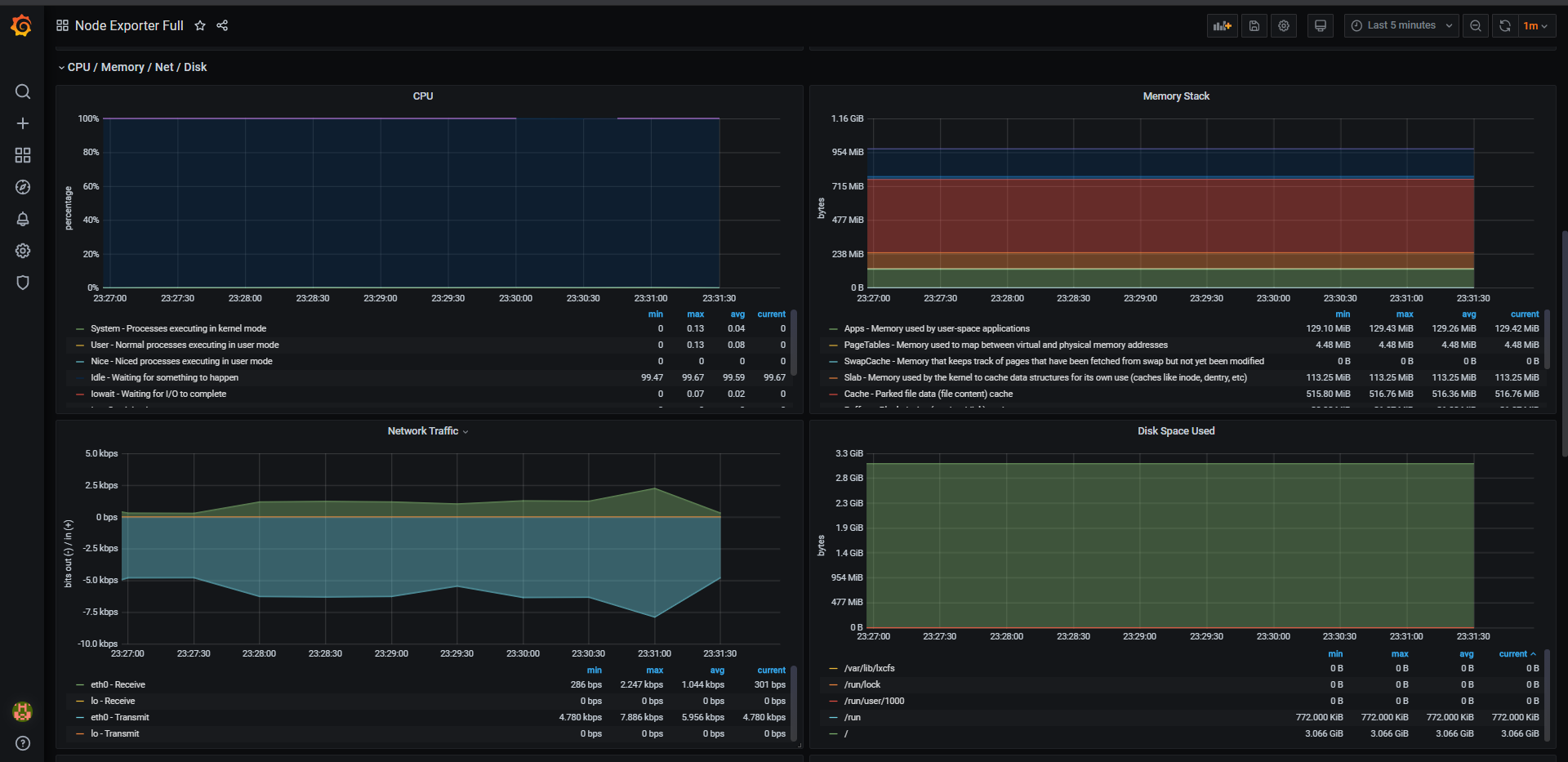Open the Network Traffic panel menu
Screen dimensions: 1568x762
(x=465, y=431)
